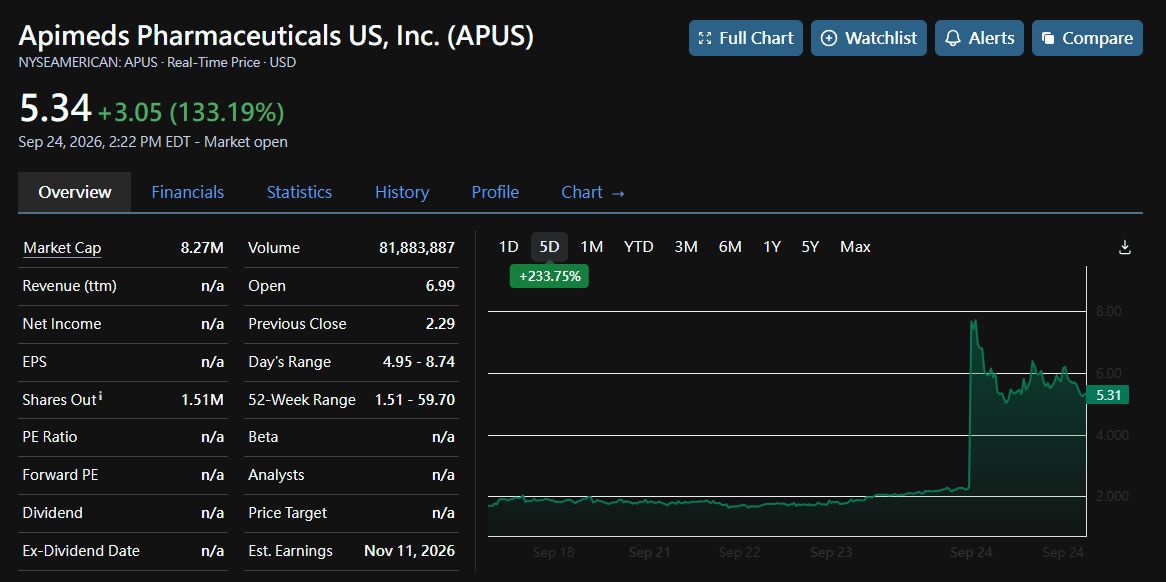Click the price spike peak on the chart line
The width and height of the screenshot is (1166, 582).
[973, 321]
